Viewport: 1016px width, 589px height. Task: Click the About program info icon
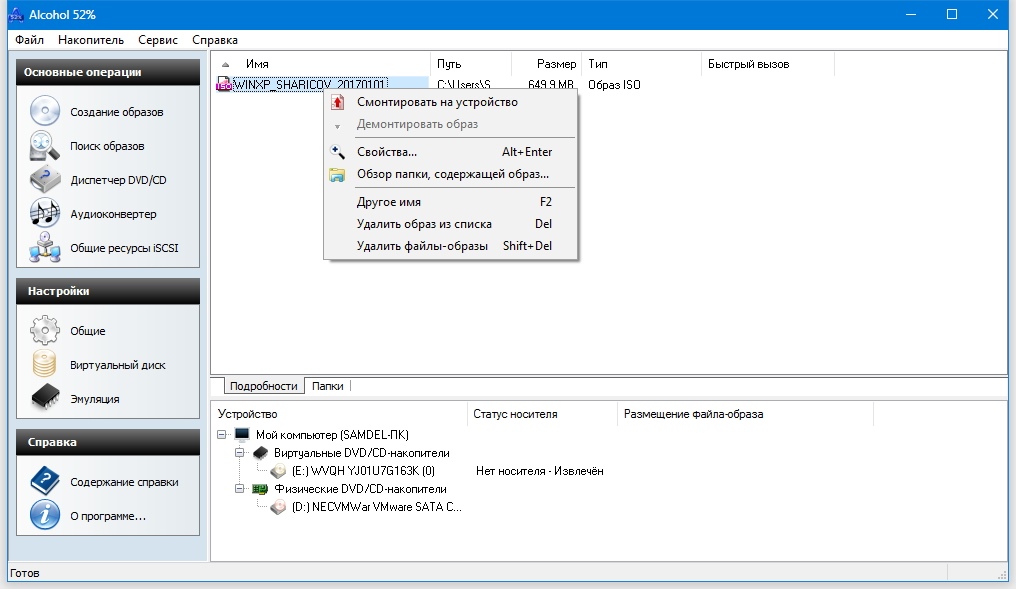pyautogui.click(x=45, y=516)
